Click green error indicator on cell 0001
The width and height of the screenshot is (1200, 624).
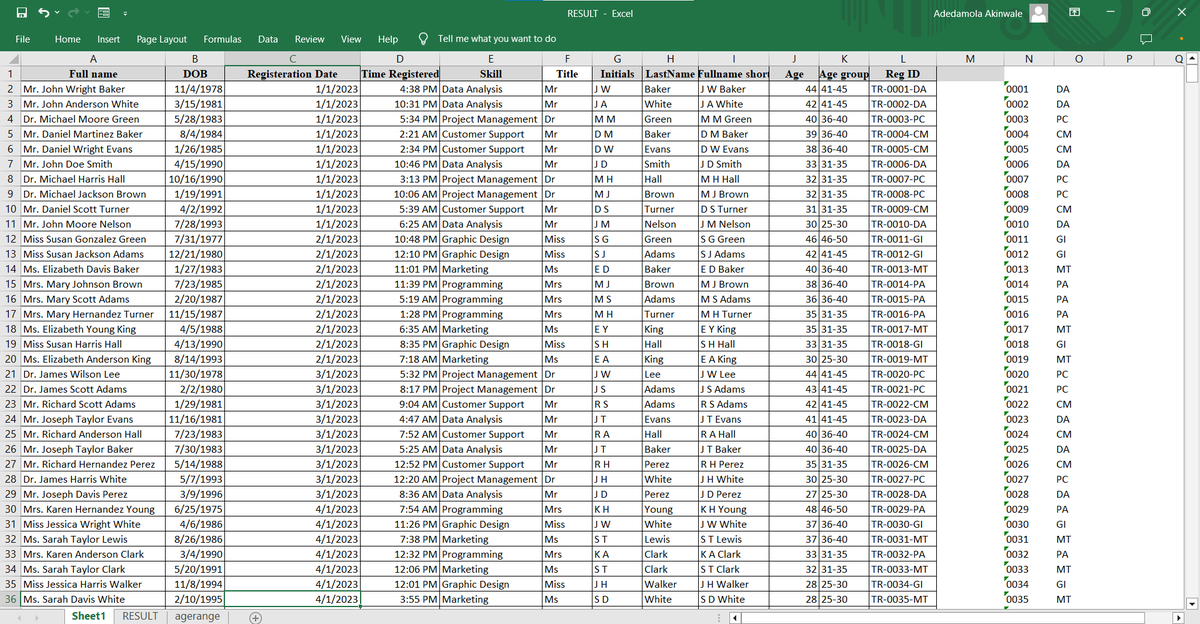1005,84
